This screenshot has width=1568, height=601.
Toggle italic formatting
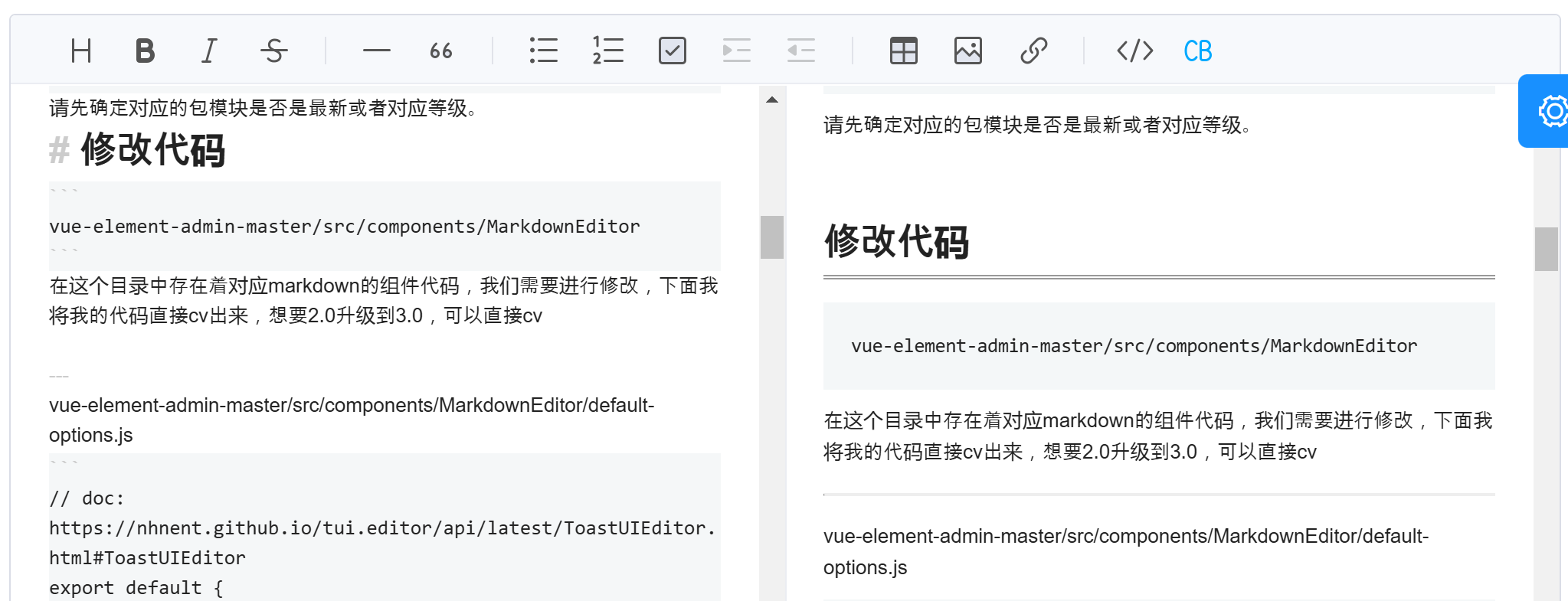209,51
